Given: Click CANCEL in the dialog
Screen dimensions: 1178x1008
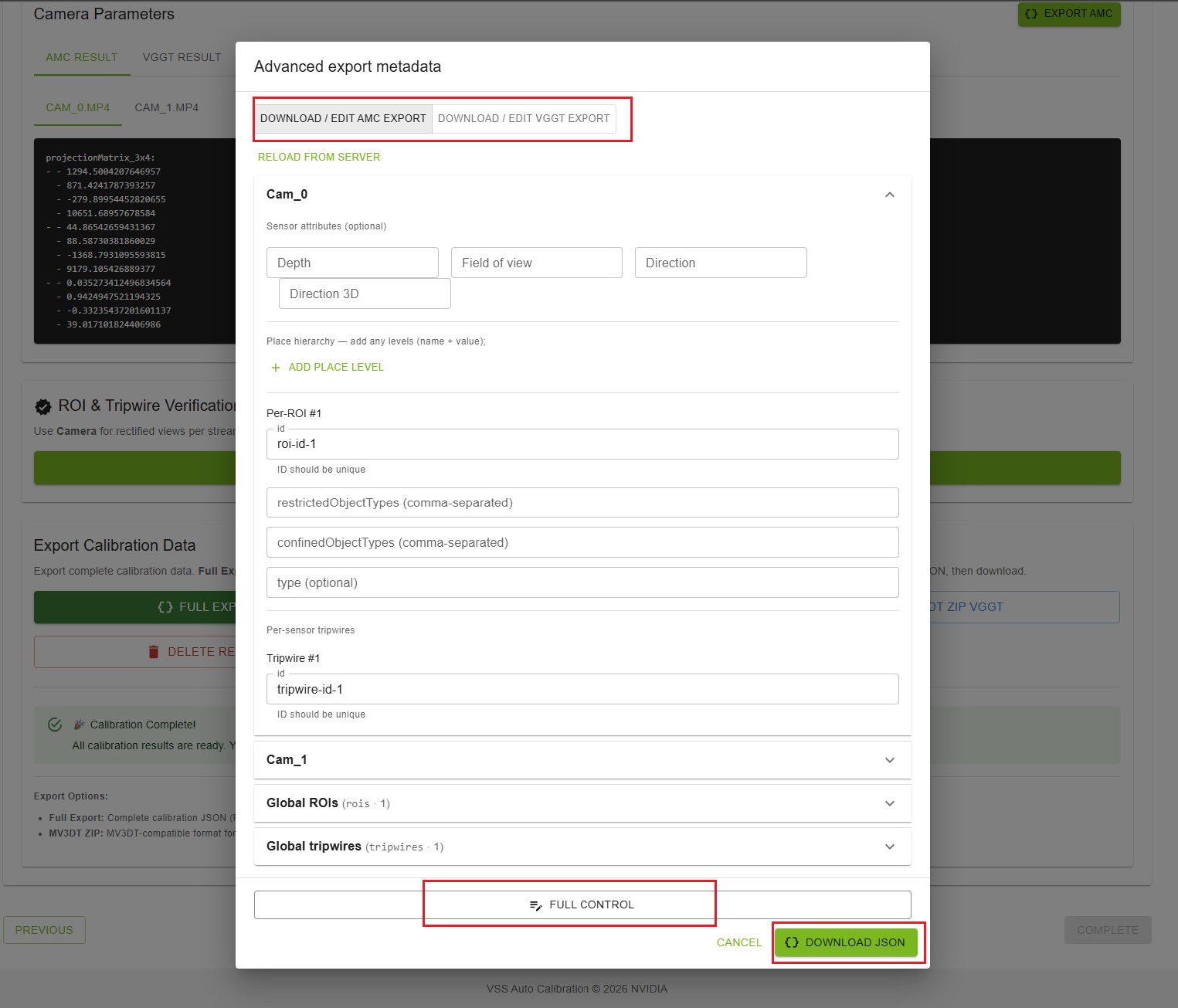Looking at the screenshot, I should pyautogui.click(x=739, y=942).
